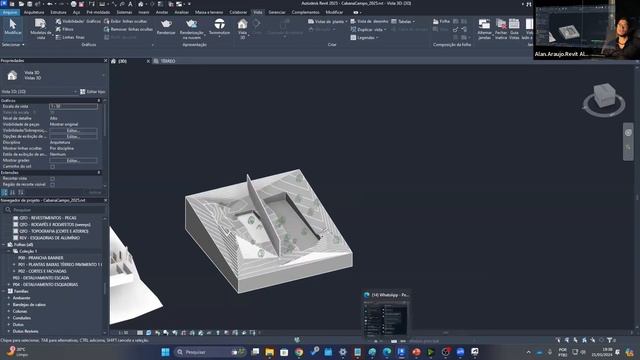The height and width of the screenshot is (360, 640).
Task: Click Editar tipo in Properties
Action: 93,91
